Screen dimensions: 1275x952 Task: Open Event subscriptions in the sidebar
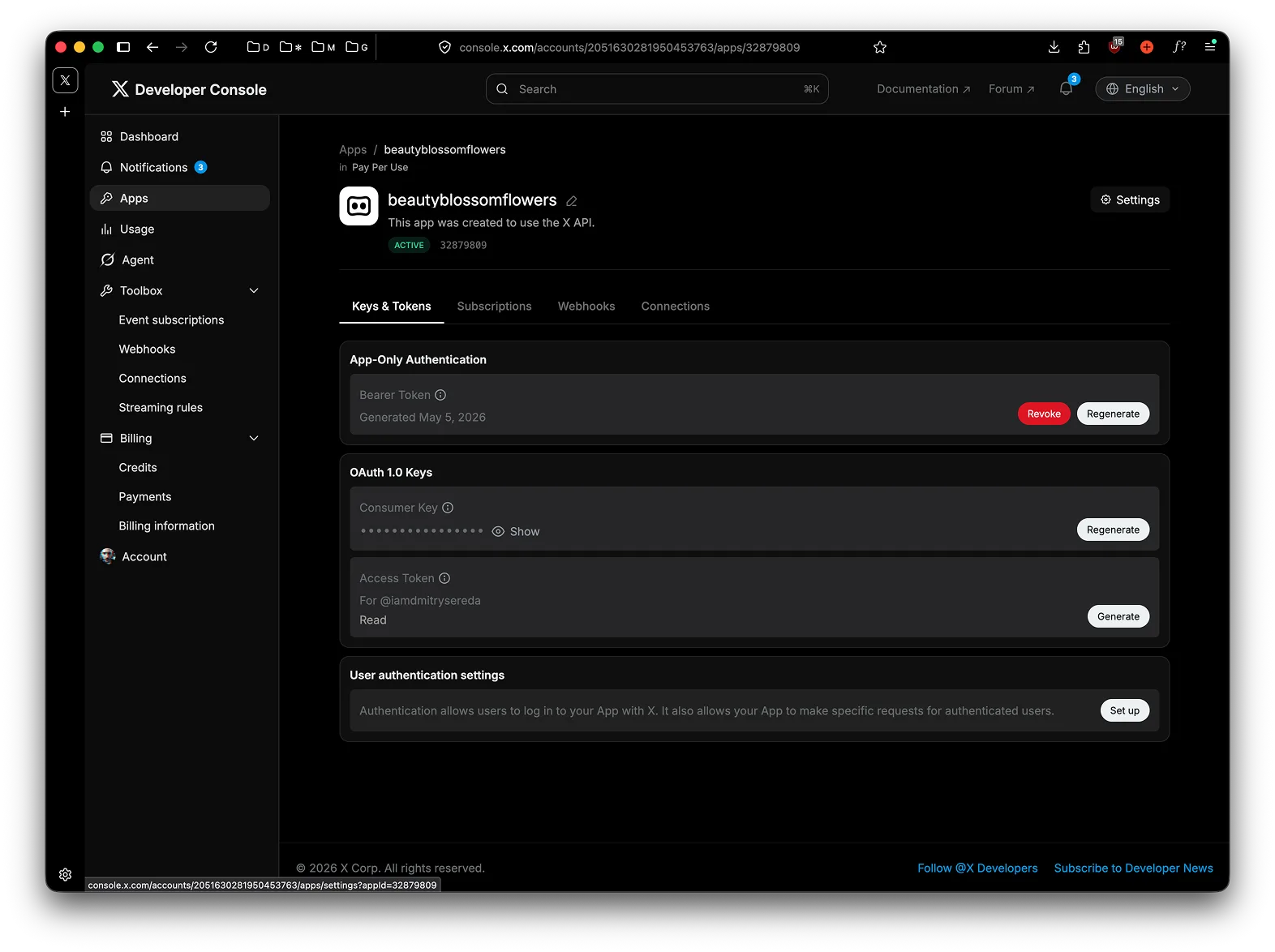(171, 319)
